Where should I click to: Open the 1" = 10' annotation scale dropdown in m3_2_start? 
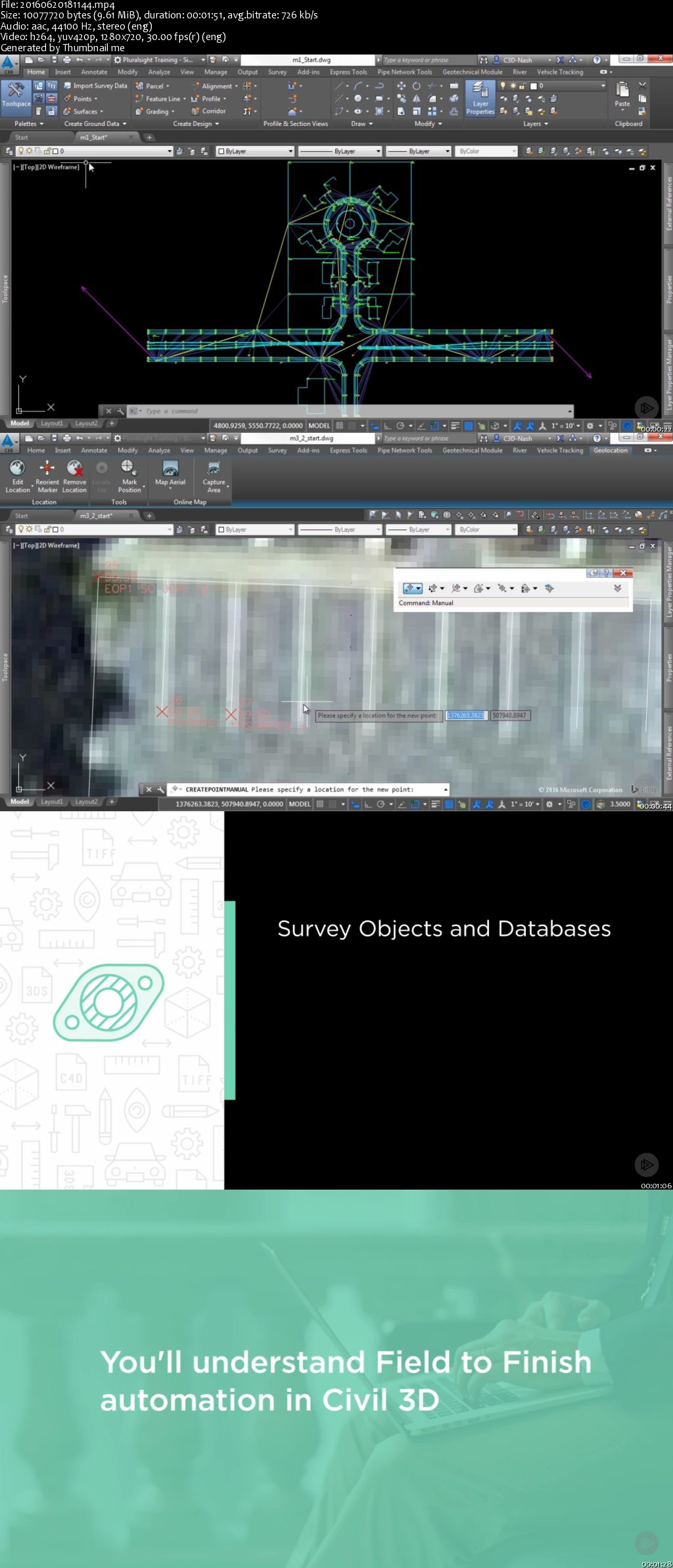pos(526,804)
